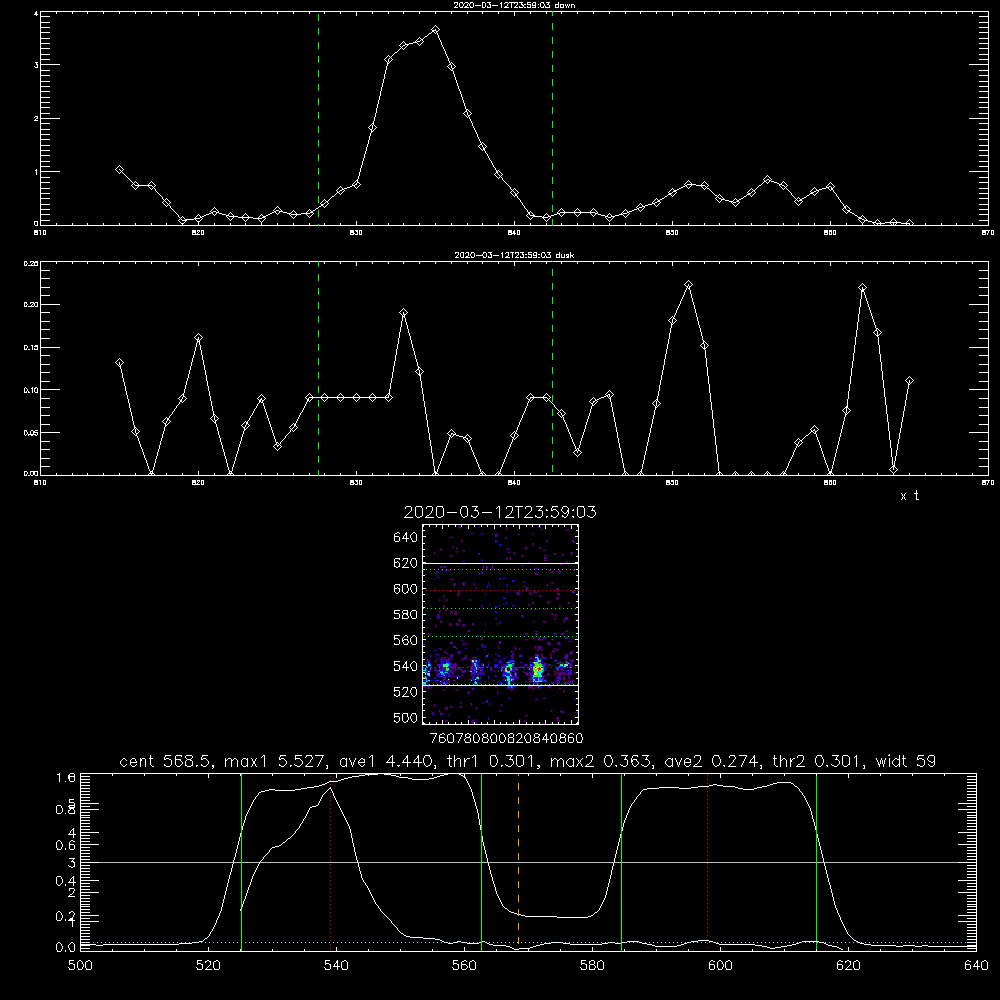Click heatmap y-axis label 560
Viewport: 1000px width, 1000px height.
pos(406,640)
